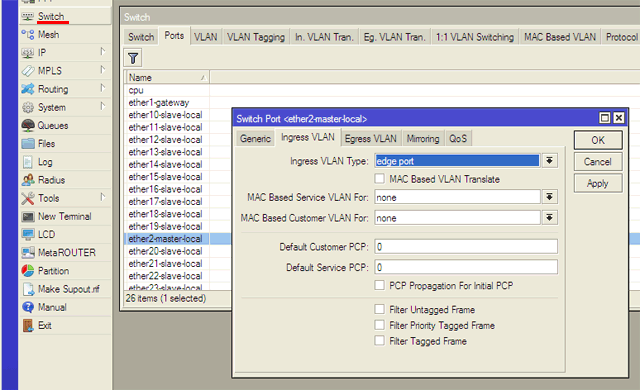Click the Default Service PCP field
The height and width of the screenshot is (390, 640).
point(466,267)
